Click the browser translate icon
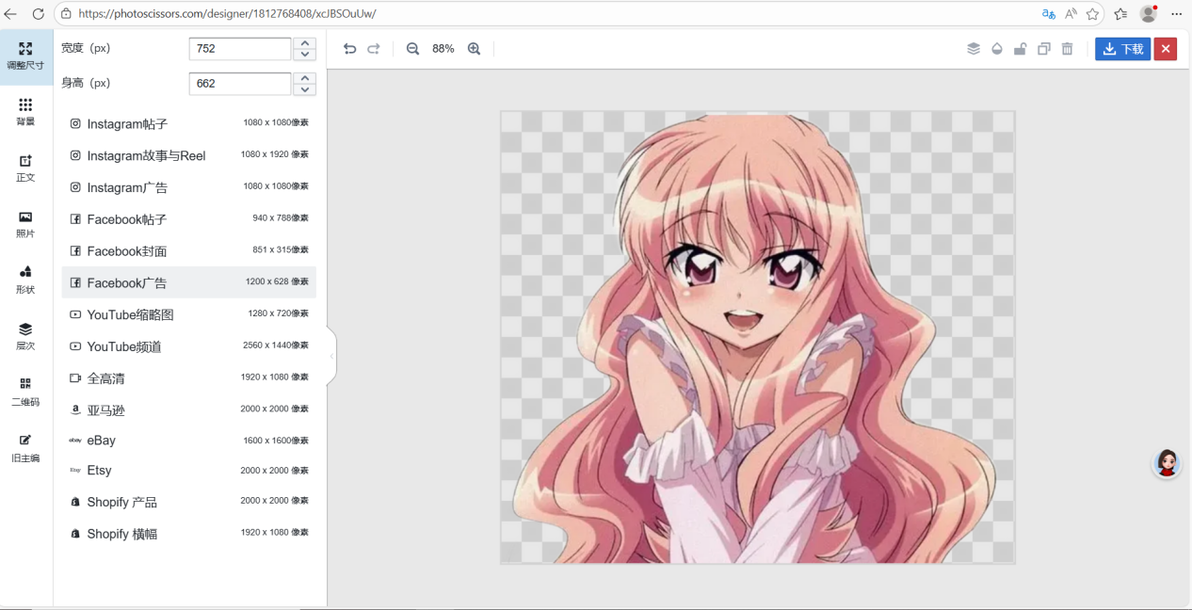The width and height of the screenshot is (1192, 610). click(x=1048, y=14)
